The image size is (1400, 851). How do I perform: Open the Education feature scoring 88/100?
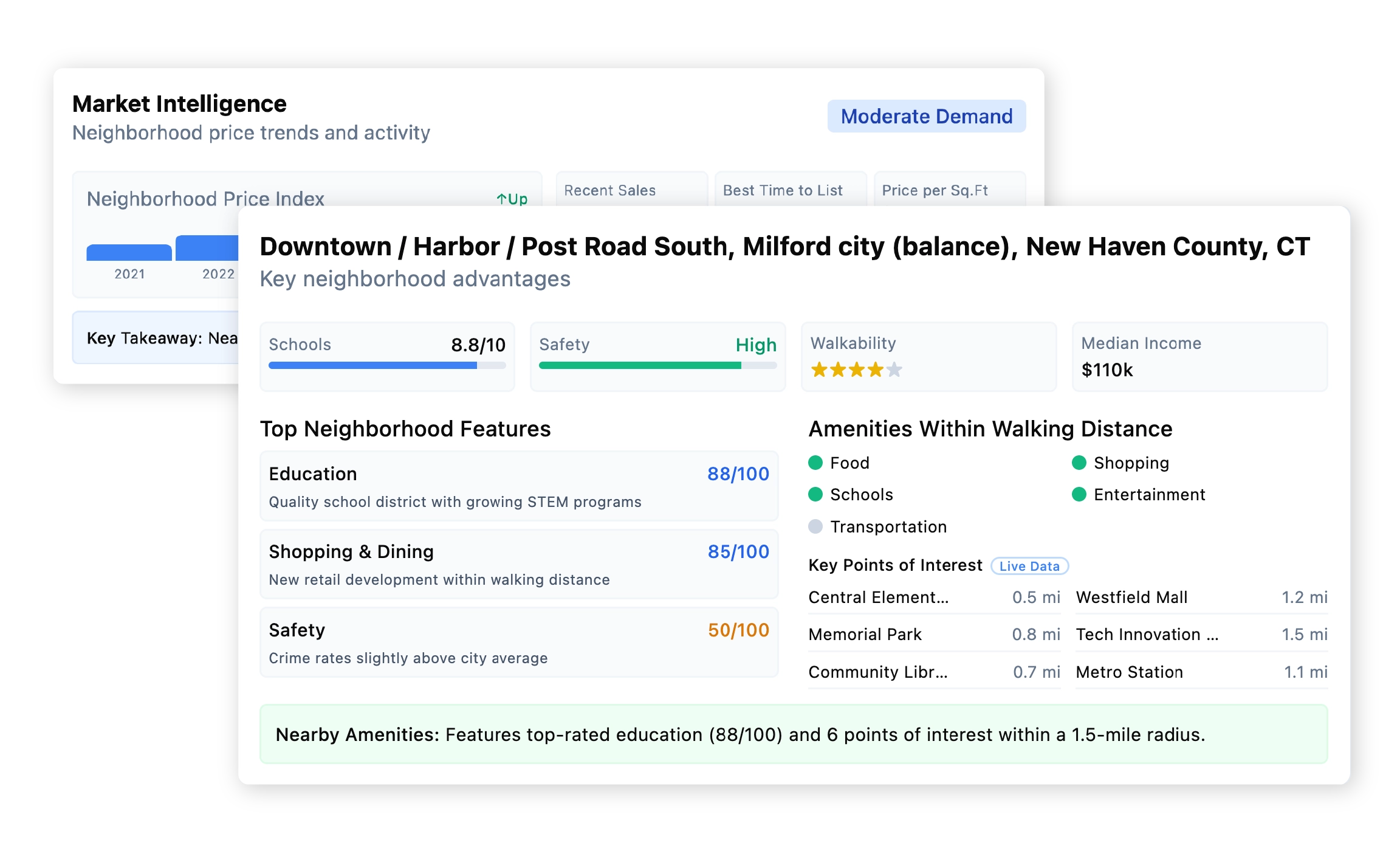point(518,486)
